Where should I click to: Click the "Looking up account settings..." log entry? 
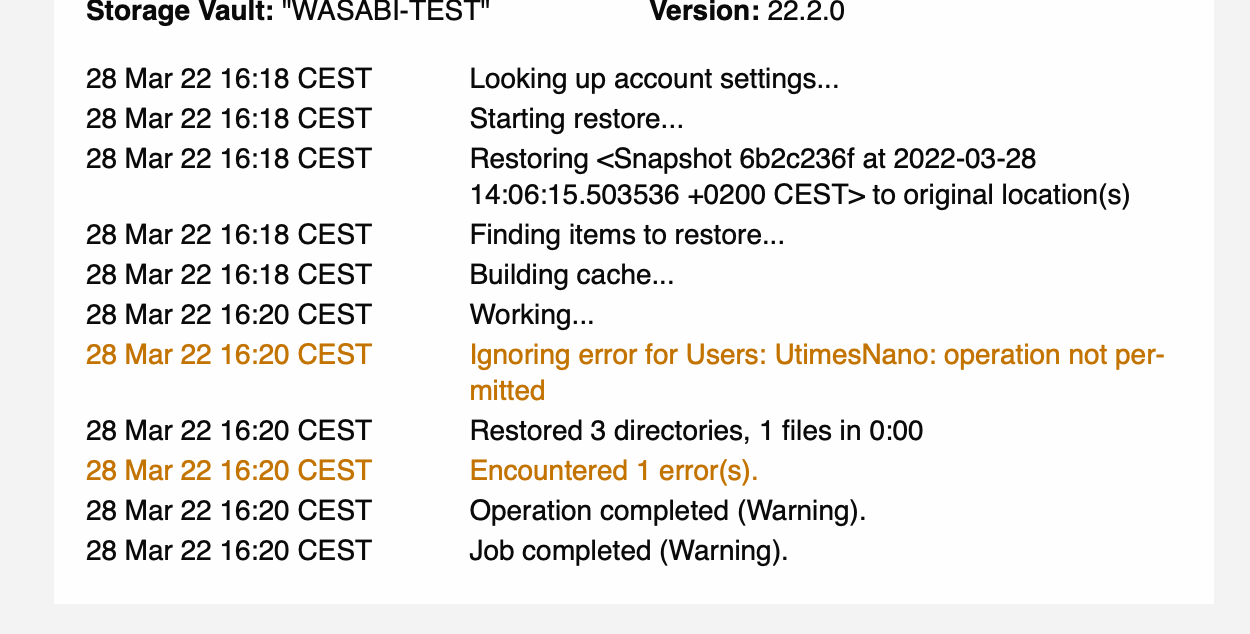(654, 79)
